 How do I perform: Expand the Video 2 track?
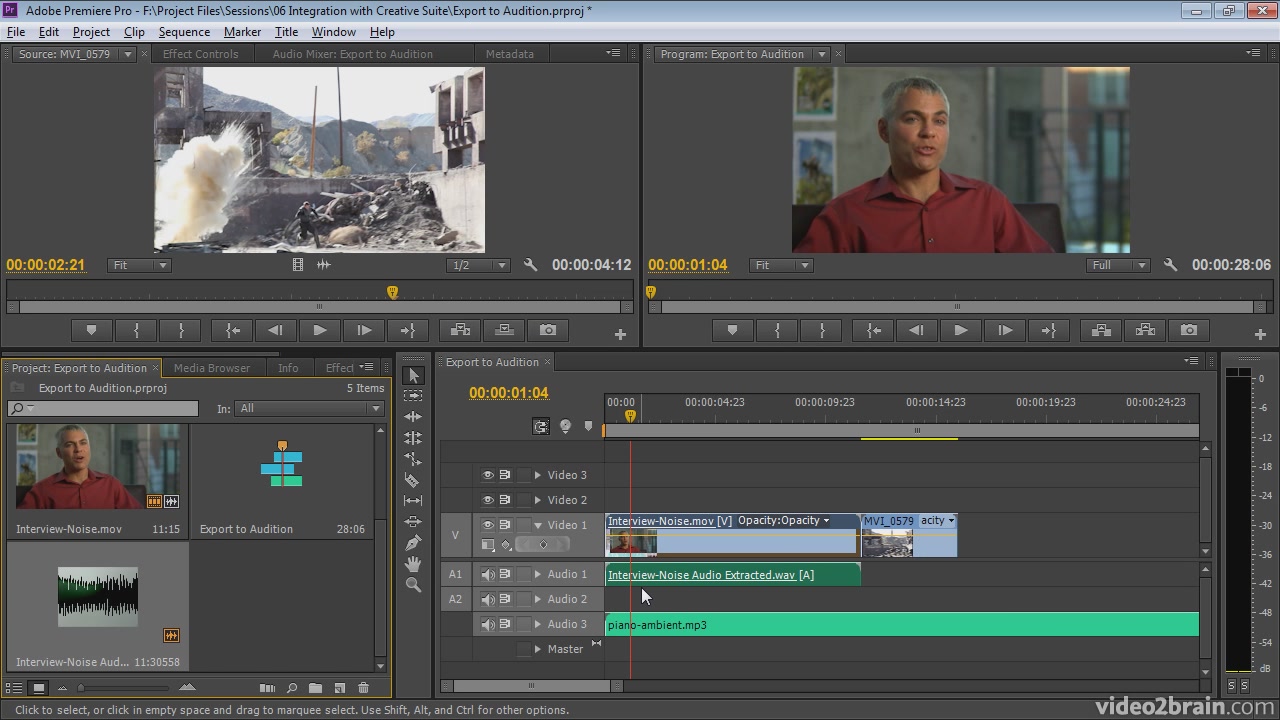pyautogui.click(x=537, y=500)
